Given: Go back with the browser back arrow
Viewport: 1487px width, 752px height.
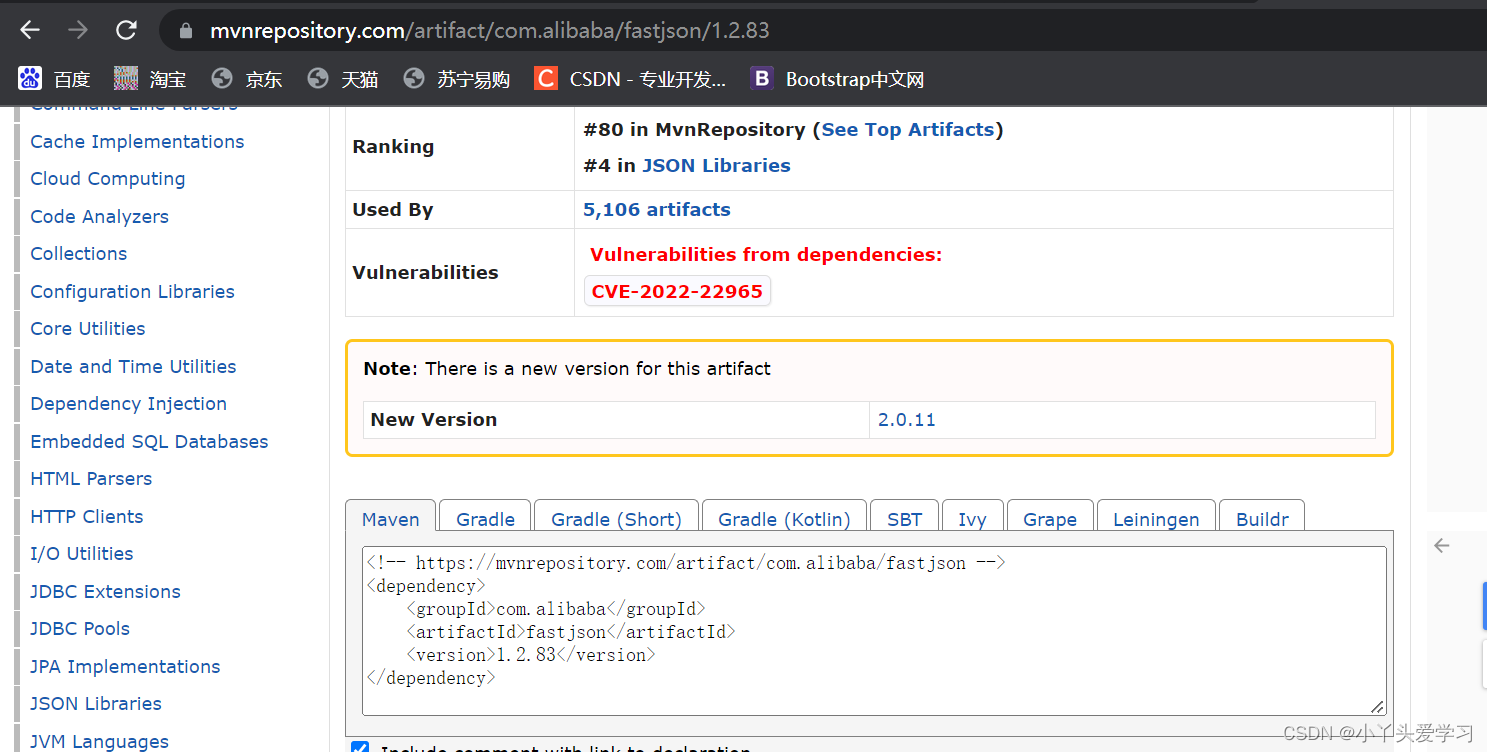Looking at the screenshot, I should coord(30,30).
